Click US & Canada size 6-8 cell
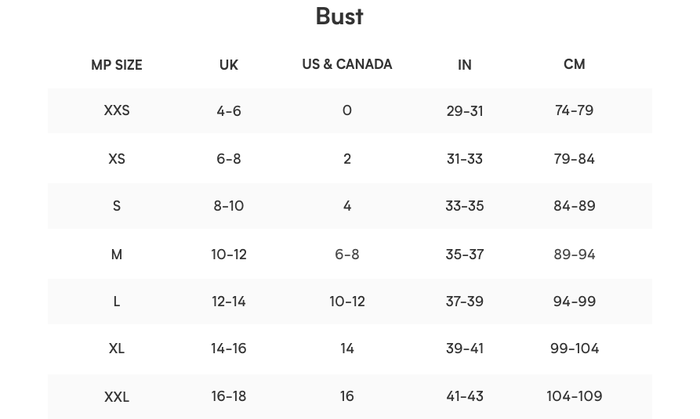 pyautogui.click(x=347, y=254)
